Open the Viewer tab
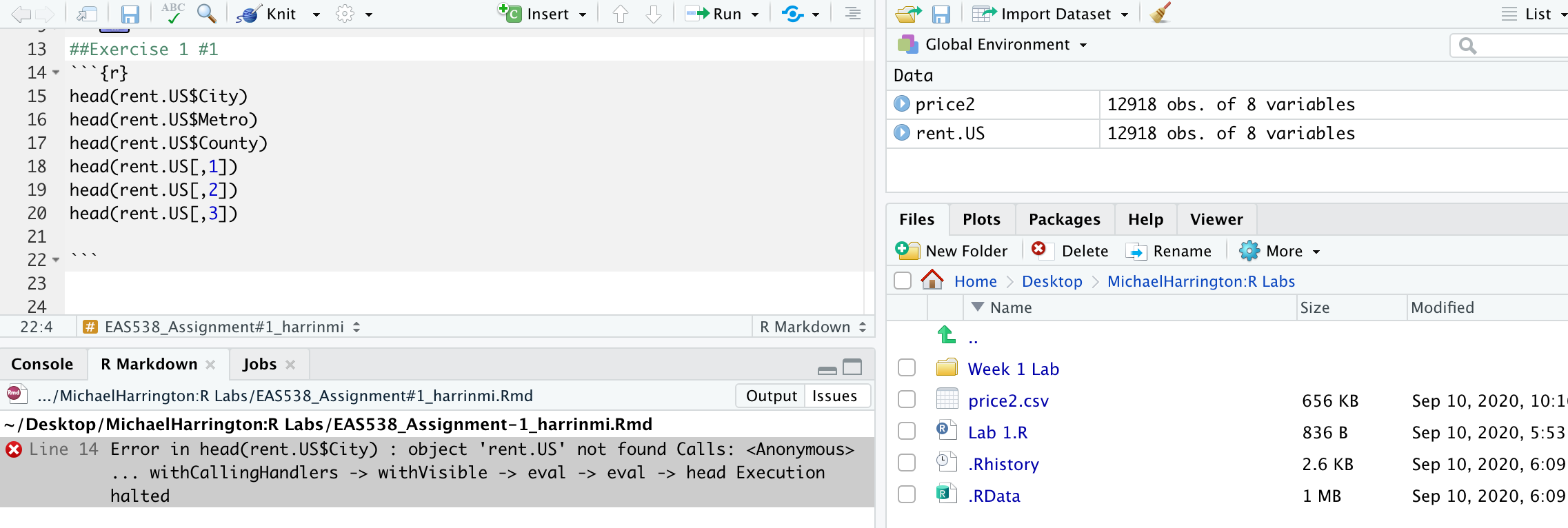1568x528 pixels. [x=1216, y=219]
